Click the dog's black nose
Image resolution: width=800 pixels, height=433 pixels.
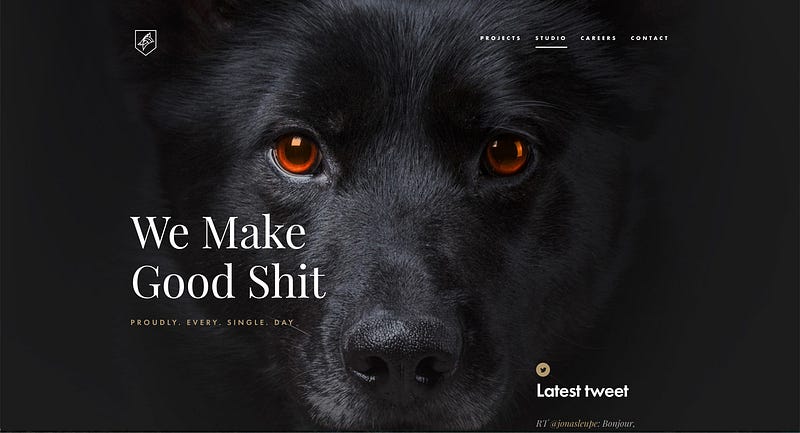403,351
